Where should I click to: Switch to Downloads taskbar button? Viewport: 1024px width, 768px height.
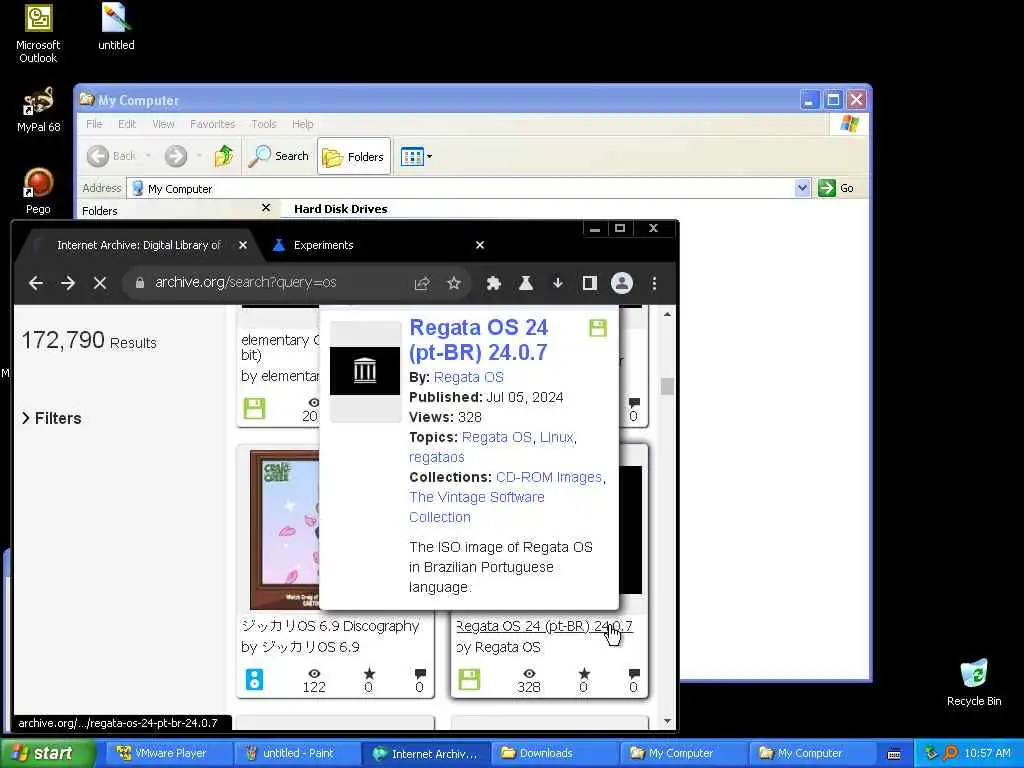pyautogui.click(x=554, y=753)
